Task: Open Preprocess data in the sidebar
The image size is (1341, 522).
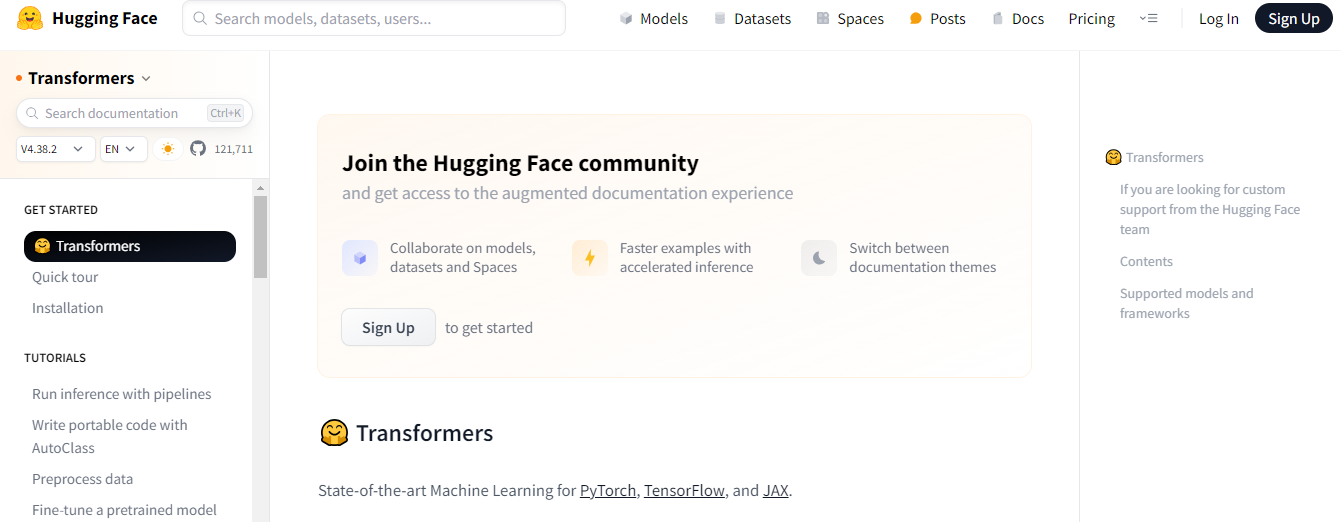Action: pos(82,479)
